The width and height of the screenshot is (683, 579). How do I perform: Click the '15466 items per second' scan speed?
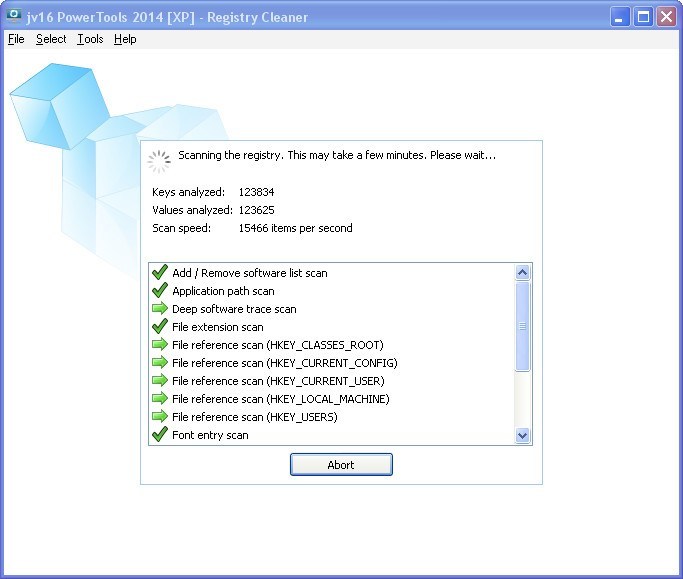[x=295, y=228]
